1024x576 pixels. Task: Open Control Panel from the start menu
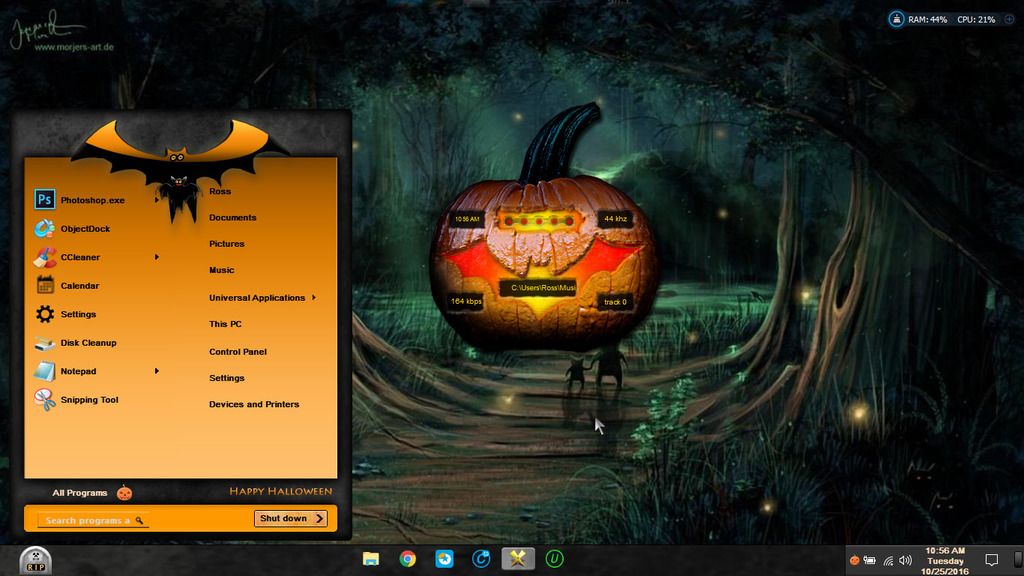point(237,352)
